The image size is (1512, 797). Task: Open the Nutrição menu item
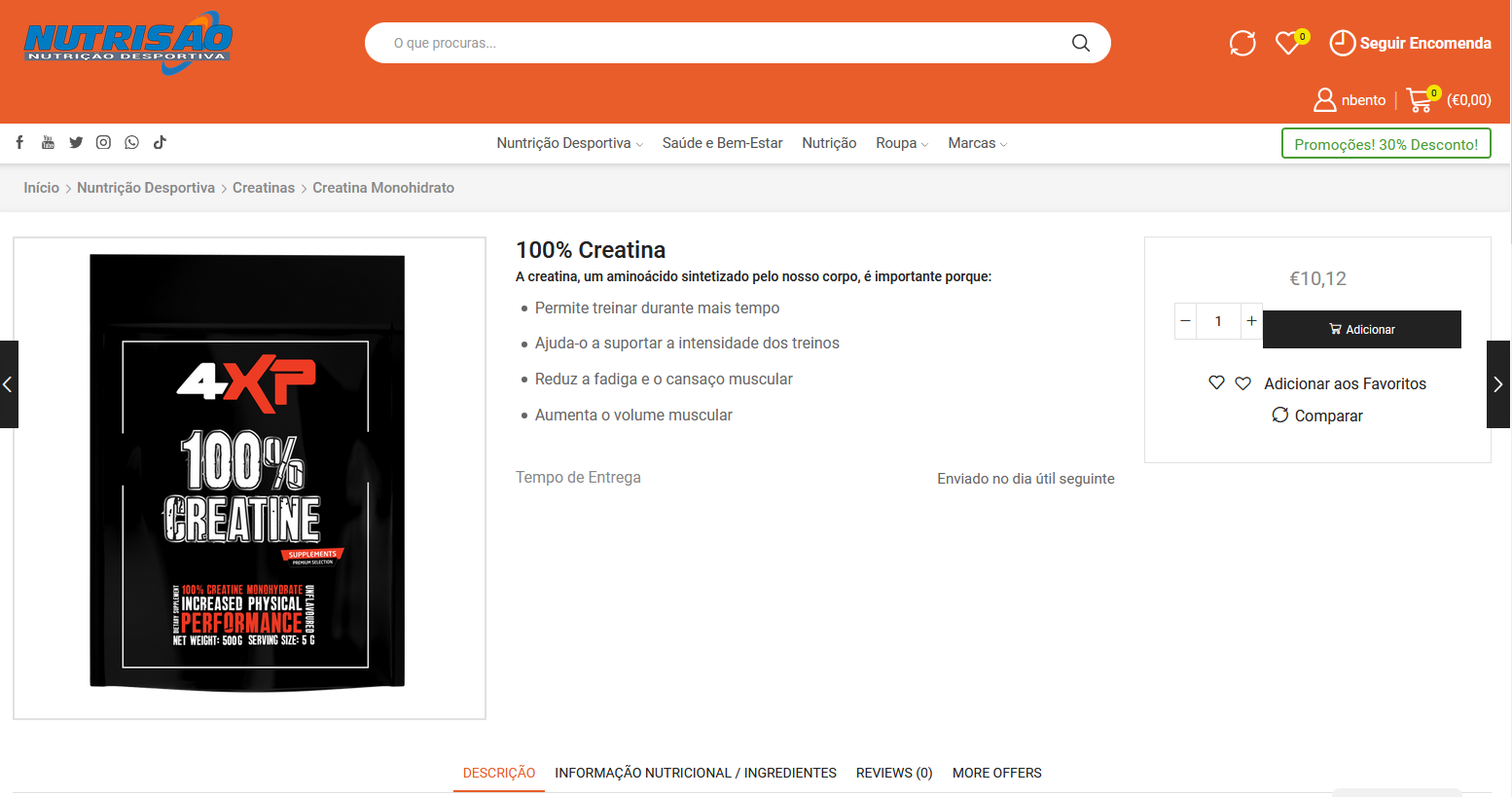click(x=829, y=143)
